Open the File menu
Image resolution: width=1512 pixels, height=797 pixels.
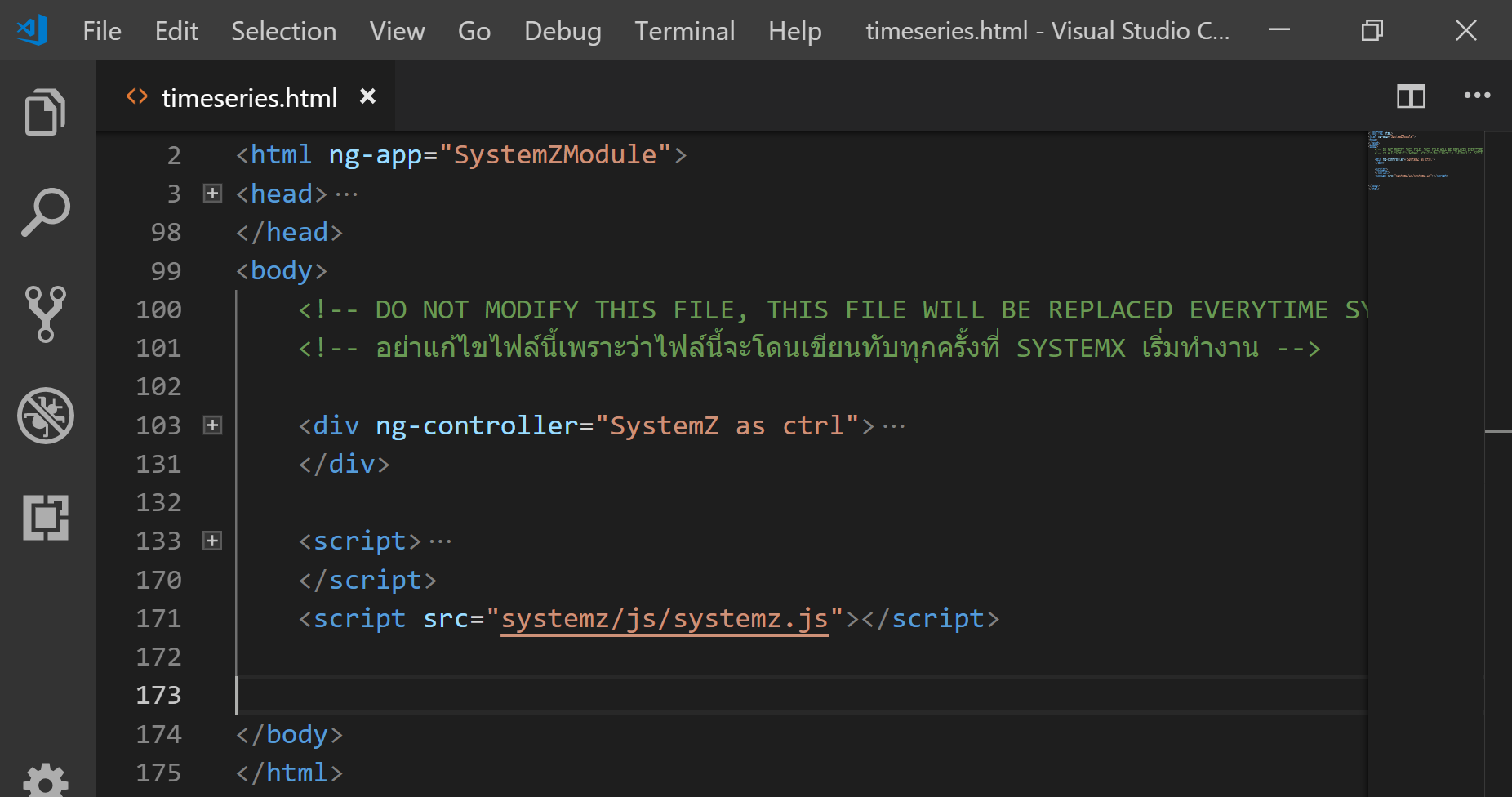point(102,31)
